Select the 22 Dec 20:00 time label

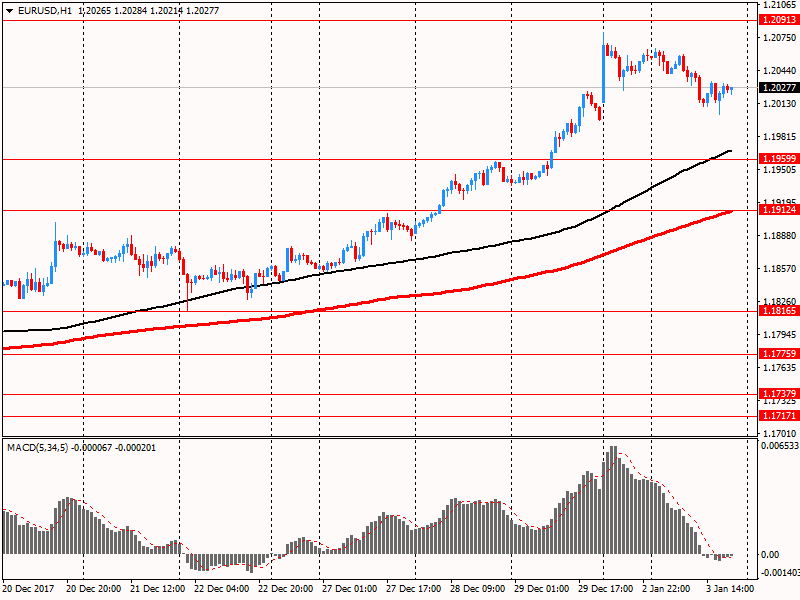pyautogui.click(x=286, y=589)
